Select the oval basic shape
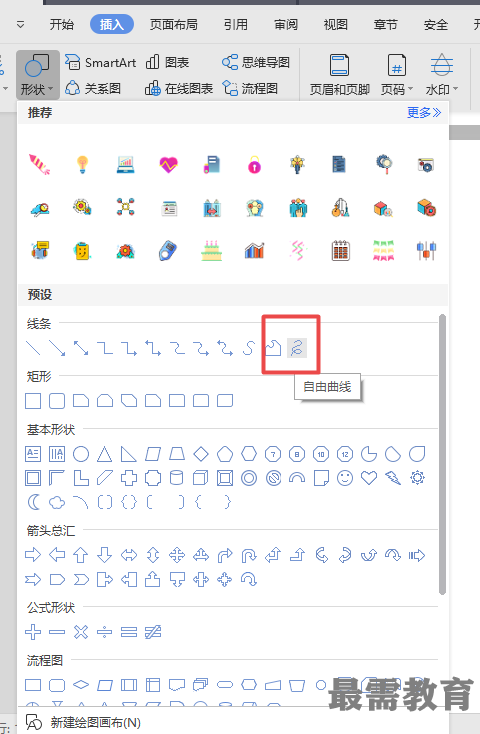 click(x=81, y=454)
